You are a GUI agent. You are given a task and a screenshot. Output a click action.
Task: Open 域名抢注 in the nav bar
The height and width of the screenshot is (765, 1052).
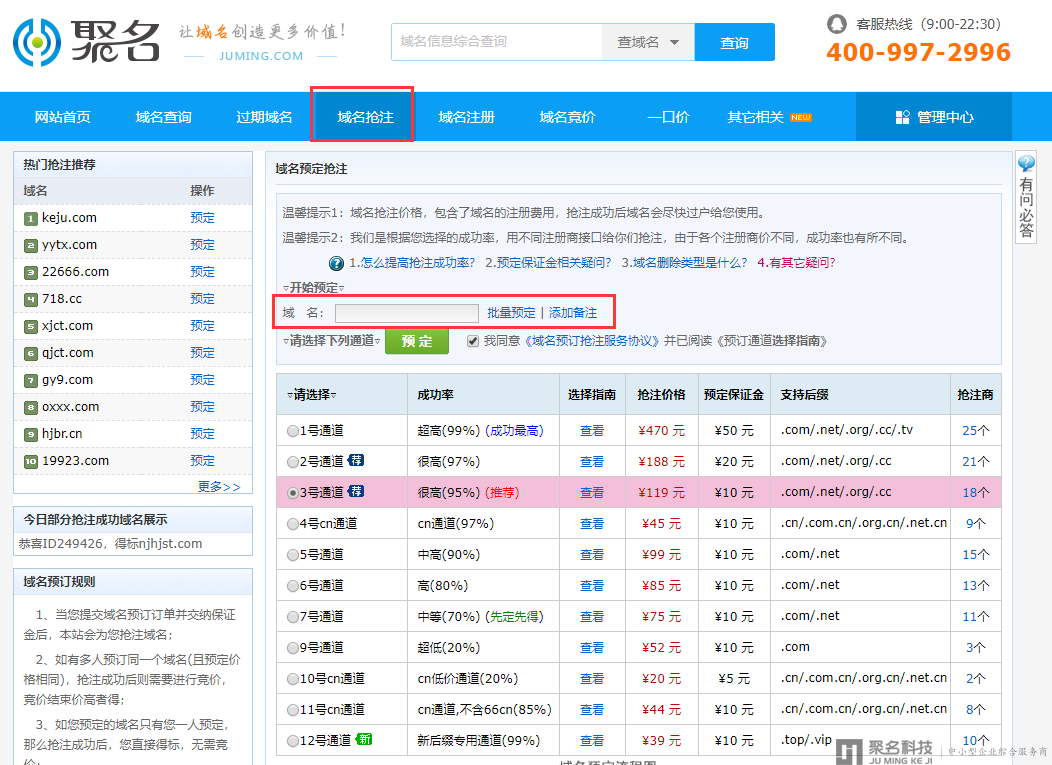pos(365,117)
